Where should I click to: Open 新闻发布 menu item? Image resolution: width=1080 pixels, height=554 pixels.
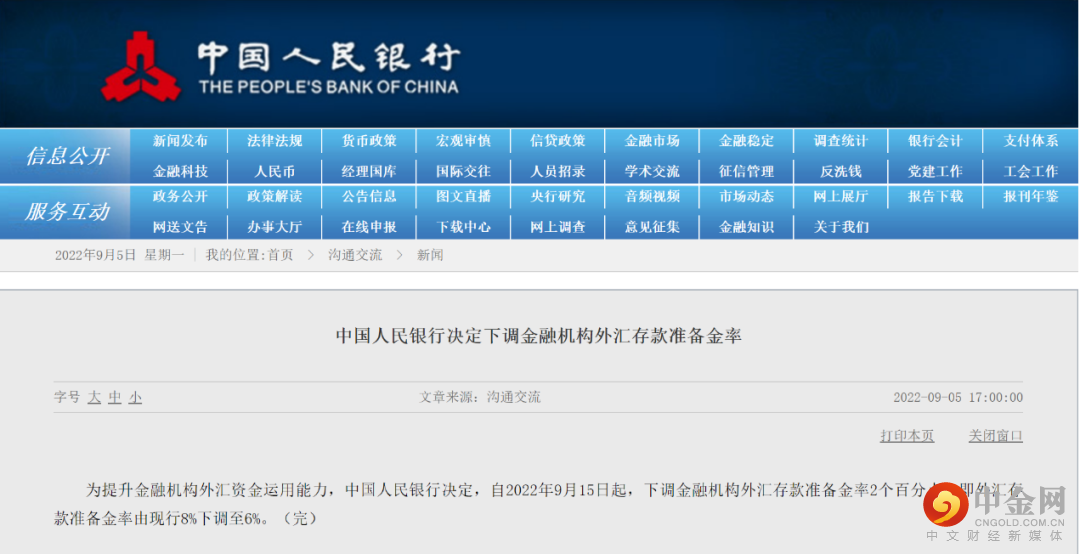[180, 141]
